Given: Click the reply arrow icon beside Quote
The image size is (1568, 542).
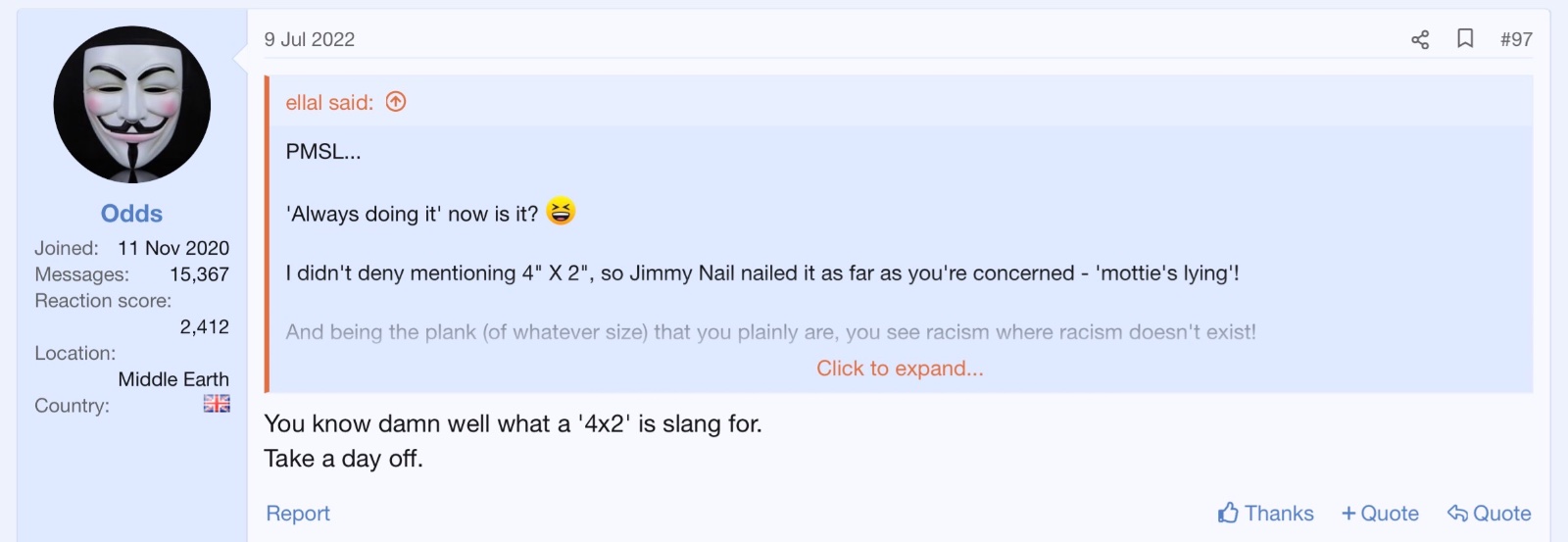Looking at the screenshot, I should [1457, 514].
